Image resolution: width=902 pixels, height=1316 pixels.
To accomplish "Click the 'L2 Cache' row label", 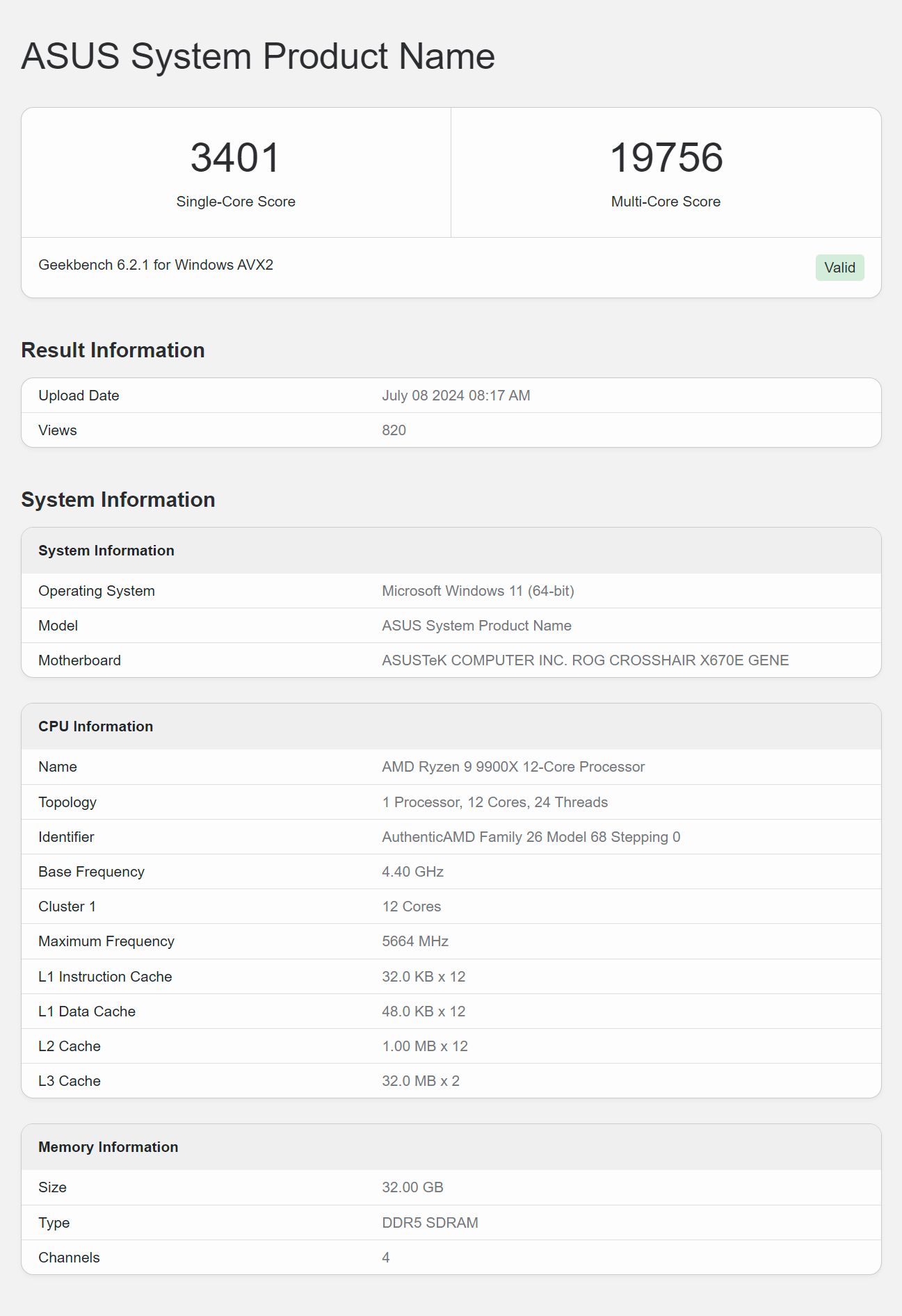I will (70, 1046).
